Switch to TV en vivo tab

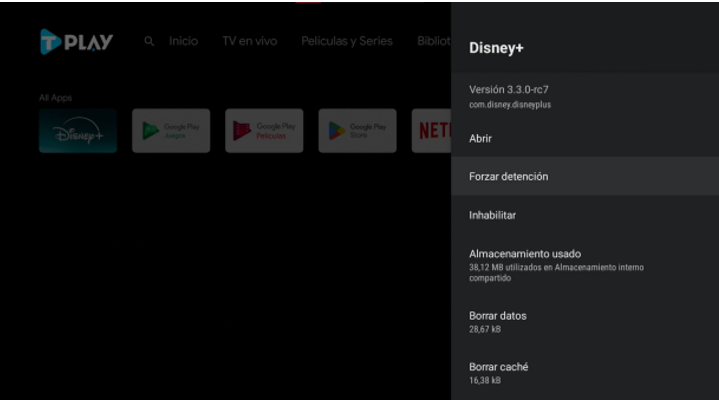250,41
